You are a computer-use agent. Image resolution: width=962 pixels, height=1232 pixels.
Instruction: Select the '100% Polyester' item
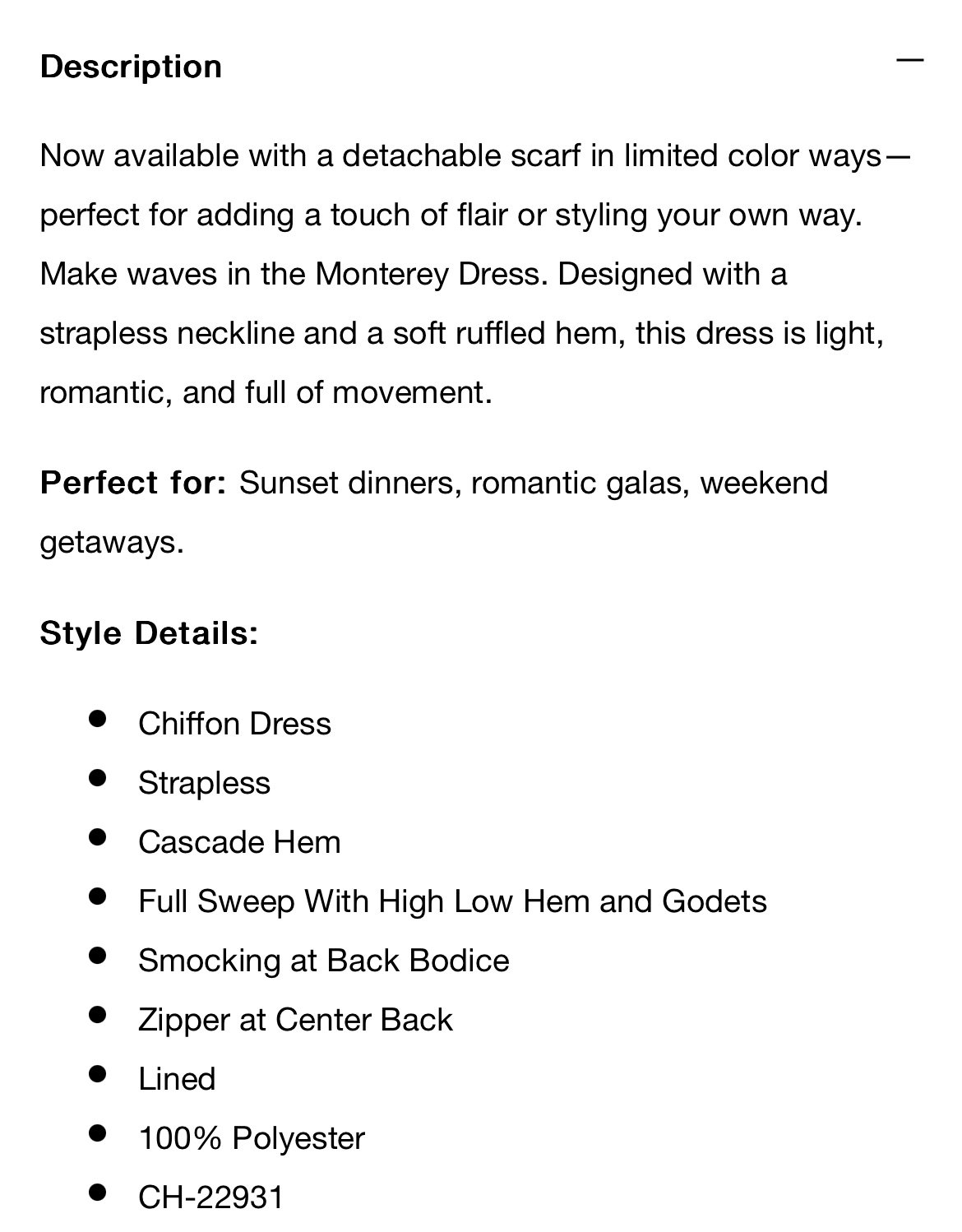pos(252,1138)
